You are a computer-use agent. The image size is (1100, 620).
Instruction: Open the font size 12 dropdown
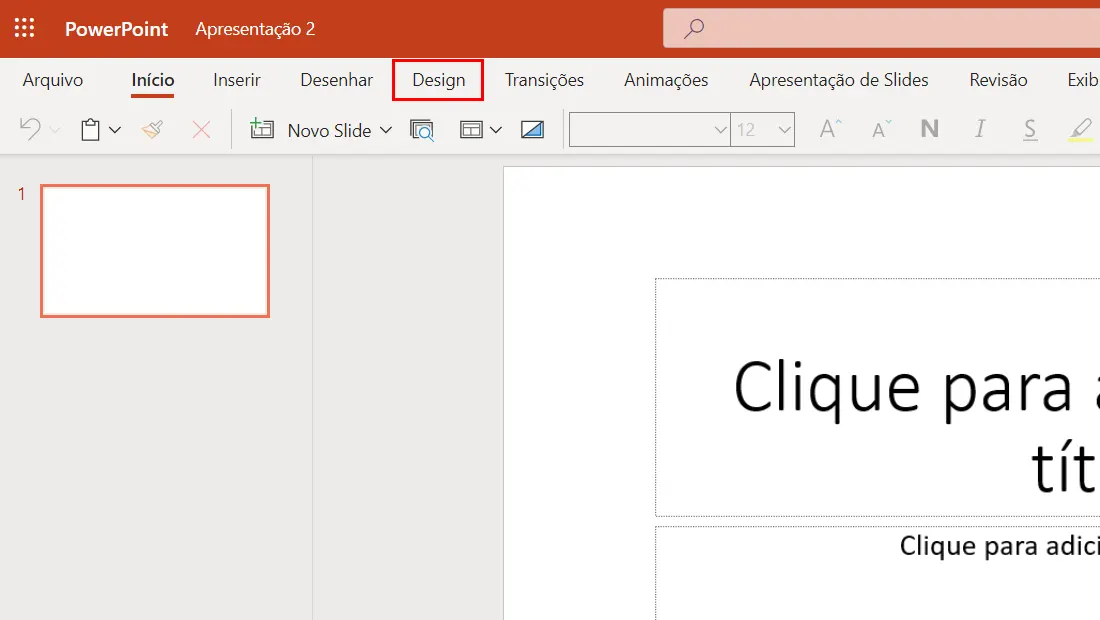tap(763, 130)
